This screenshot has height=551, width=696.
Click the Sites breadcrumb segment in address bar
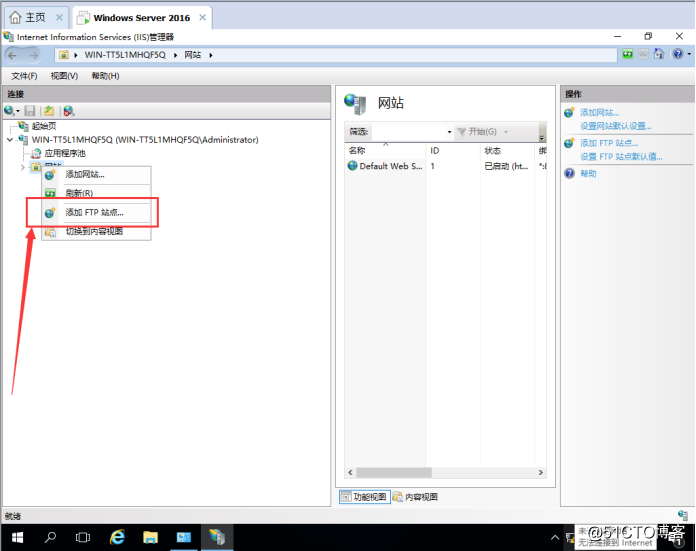point(193,55)
